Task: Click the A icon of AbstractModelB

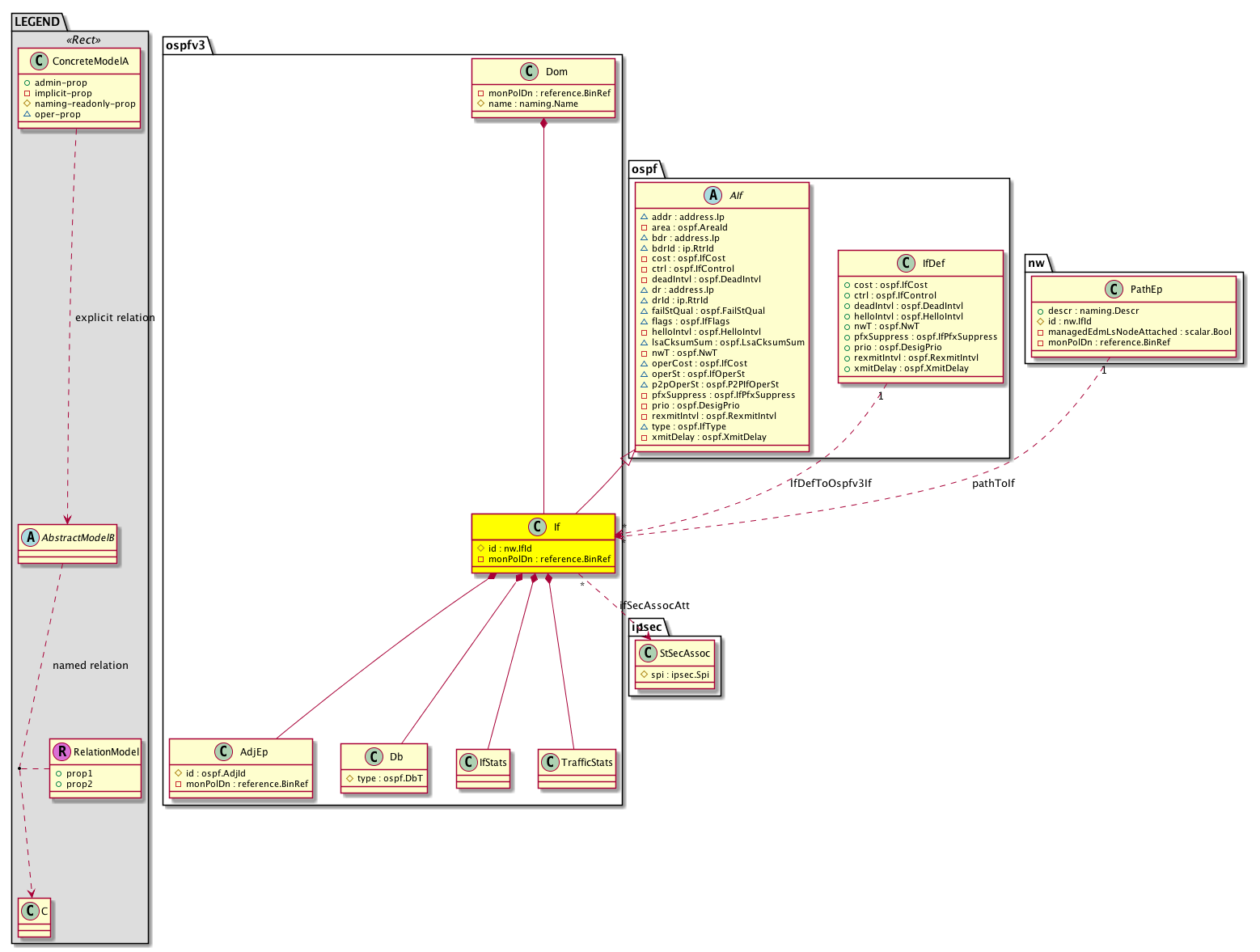Action: (30, 537)
